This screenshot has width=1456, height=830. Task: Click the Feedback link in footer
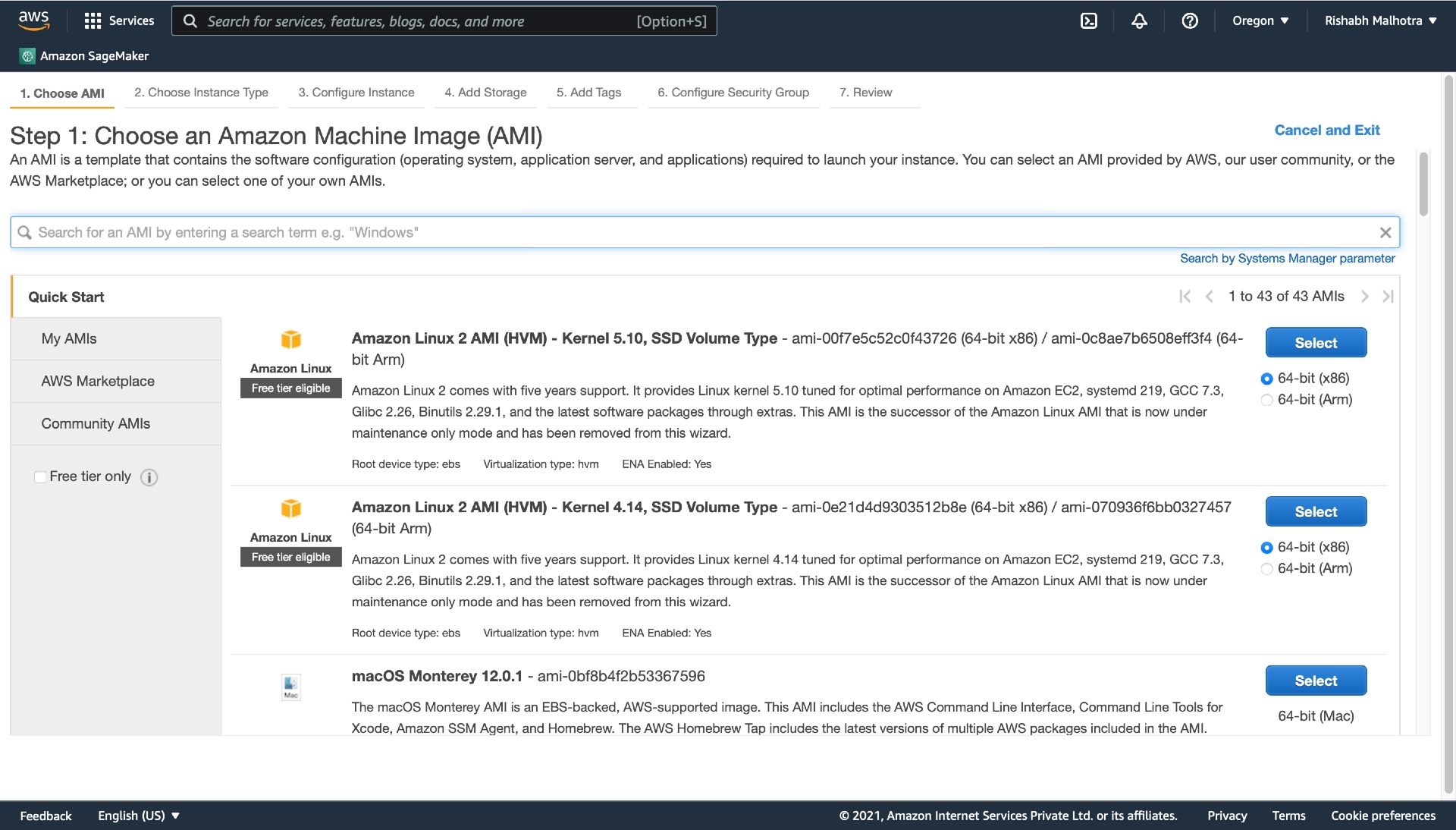tap(45, 816)
